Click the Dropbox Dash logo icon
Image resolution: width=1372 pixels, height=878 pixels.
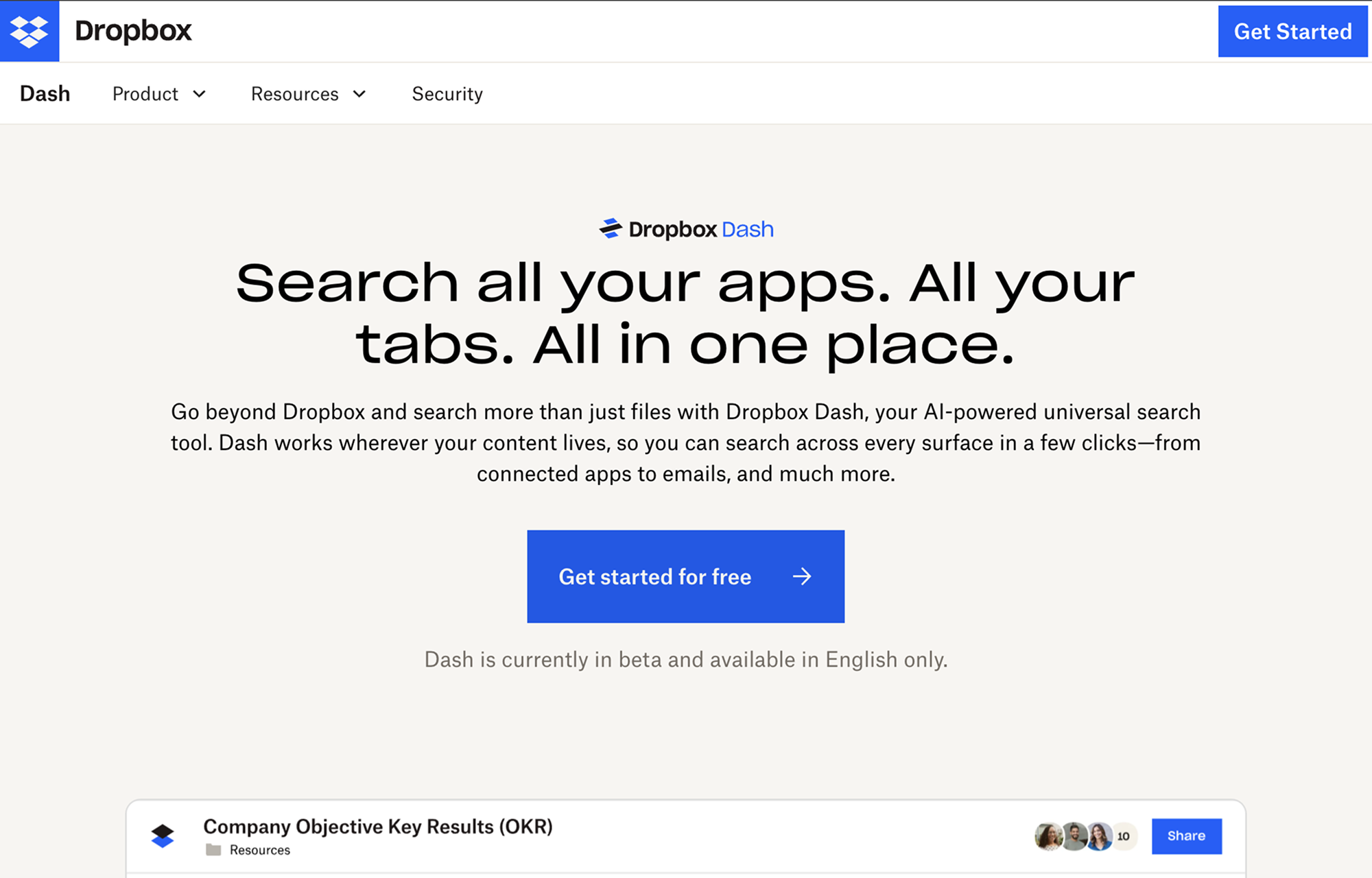tap(611, 228)
